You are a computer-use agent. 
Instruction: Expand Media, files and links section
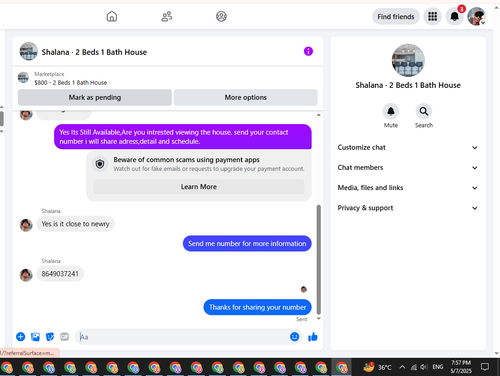pyautogui.click(x=408, y=188)
